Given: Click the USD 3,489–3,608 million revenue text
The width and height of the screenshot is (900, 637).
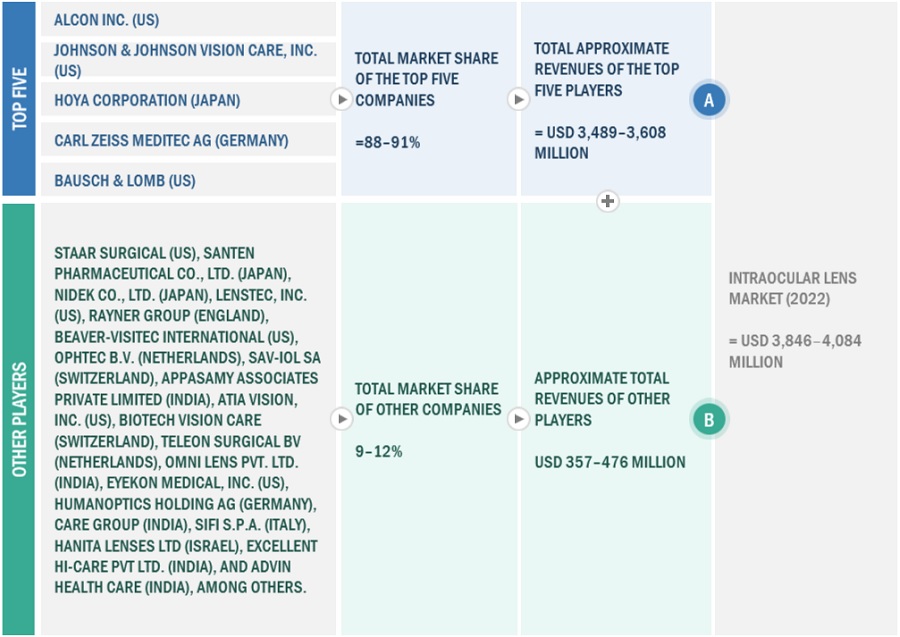Looking at the screenshot, I should (599, 142).
